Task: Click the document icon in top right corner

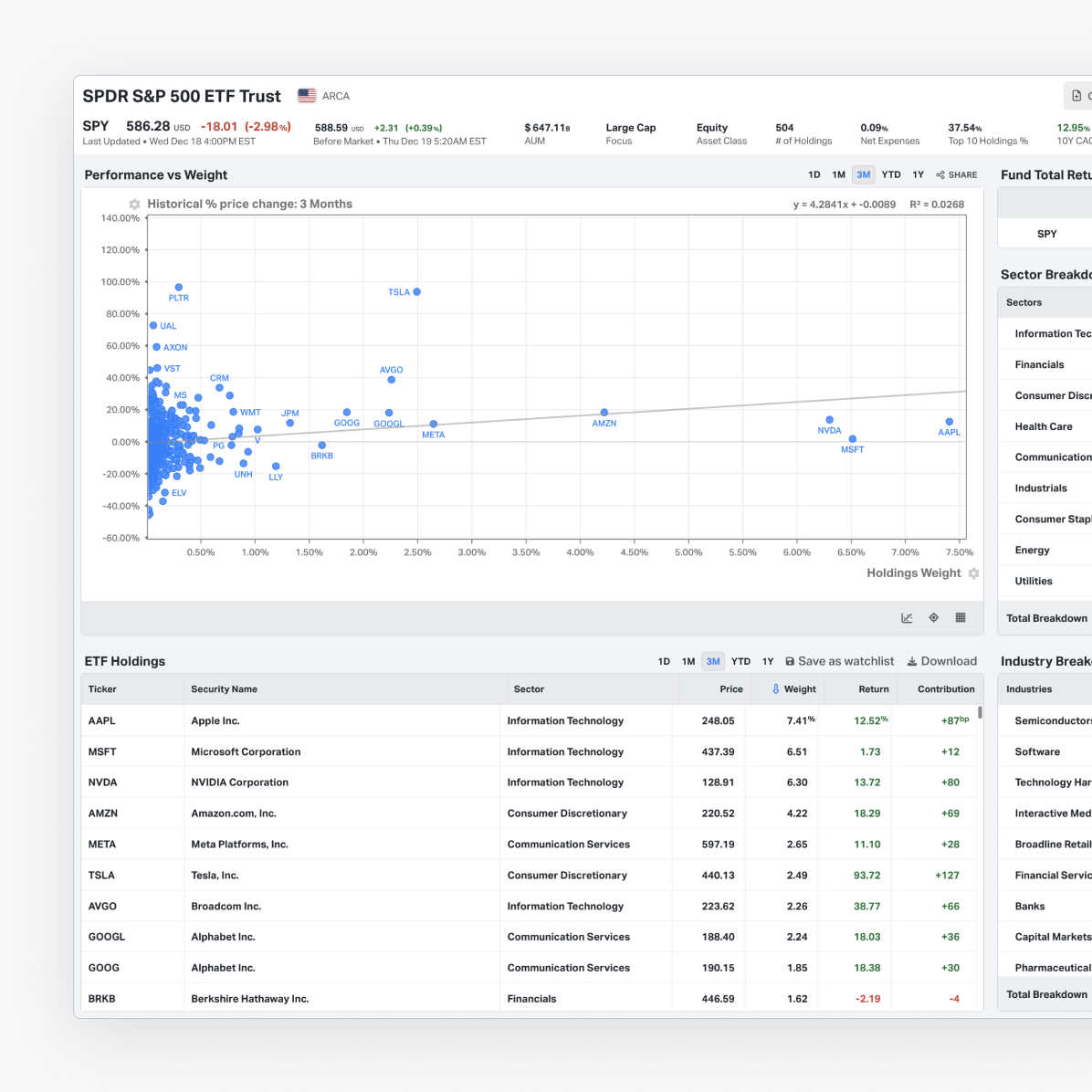Action: 1076,96
